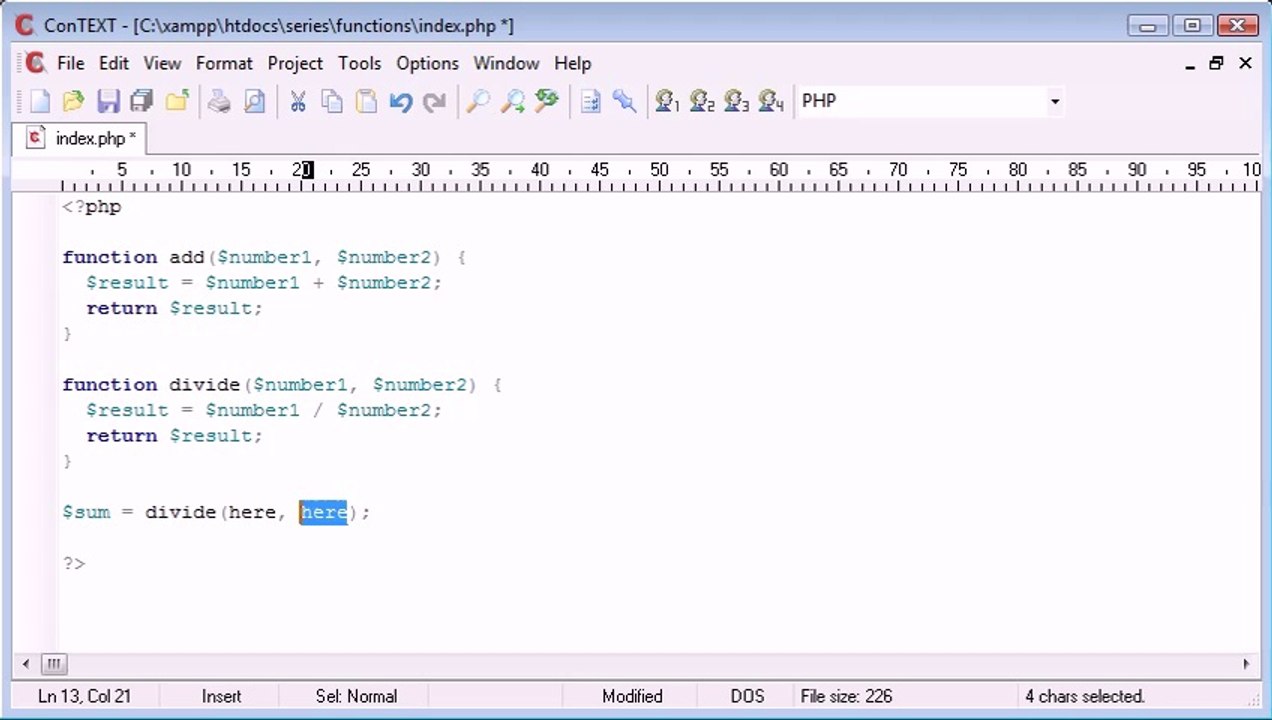Run user command 3 icon
This screenshot has height=720, width=1272.
point(736,101)
